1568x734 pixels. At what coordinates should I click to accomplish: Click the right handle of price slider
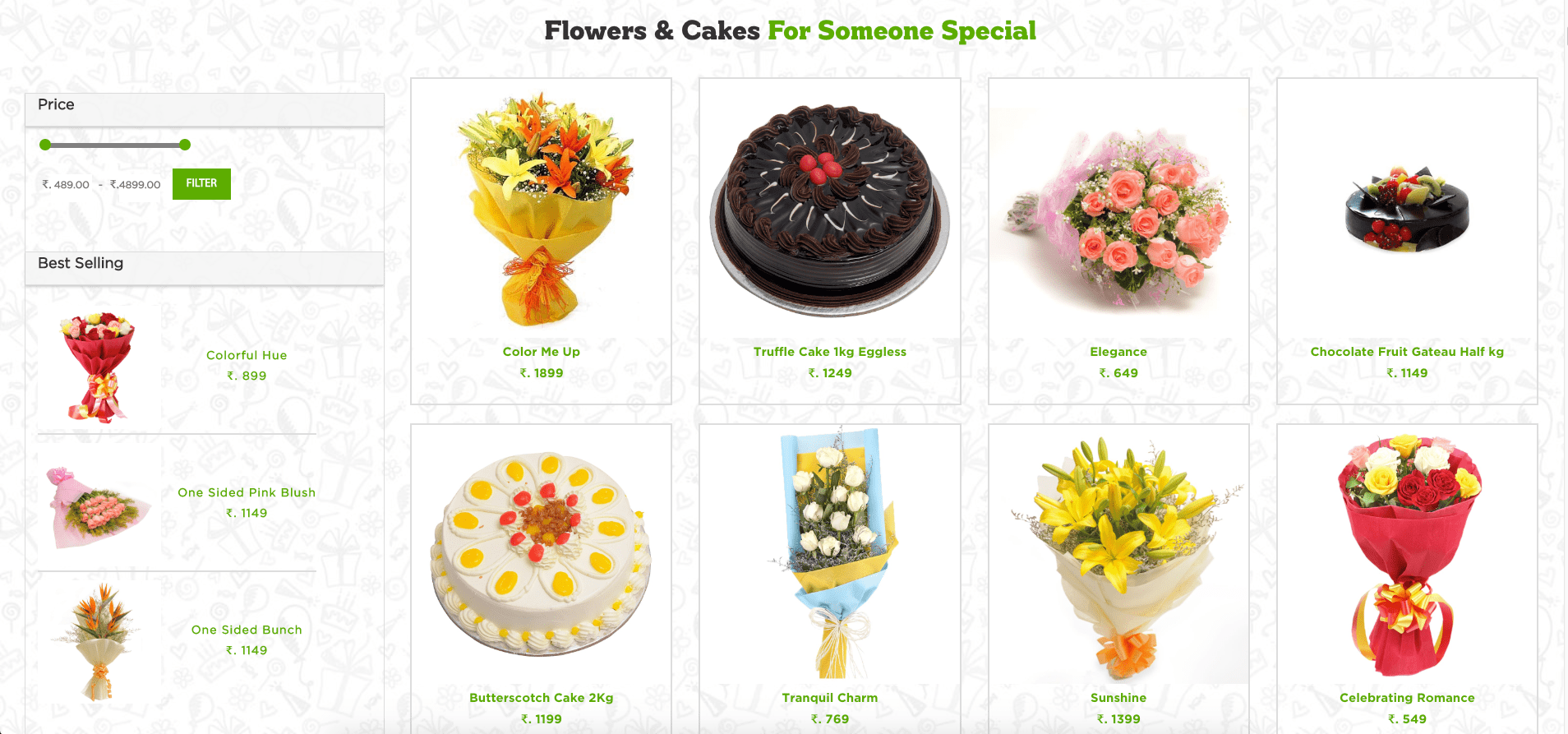185,145
